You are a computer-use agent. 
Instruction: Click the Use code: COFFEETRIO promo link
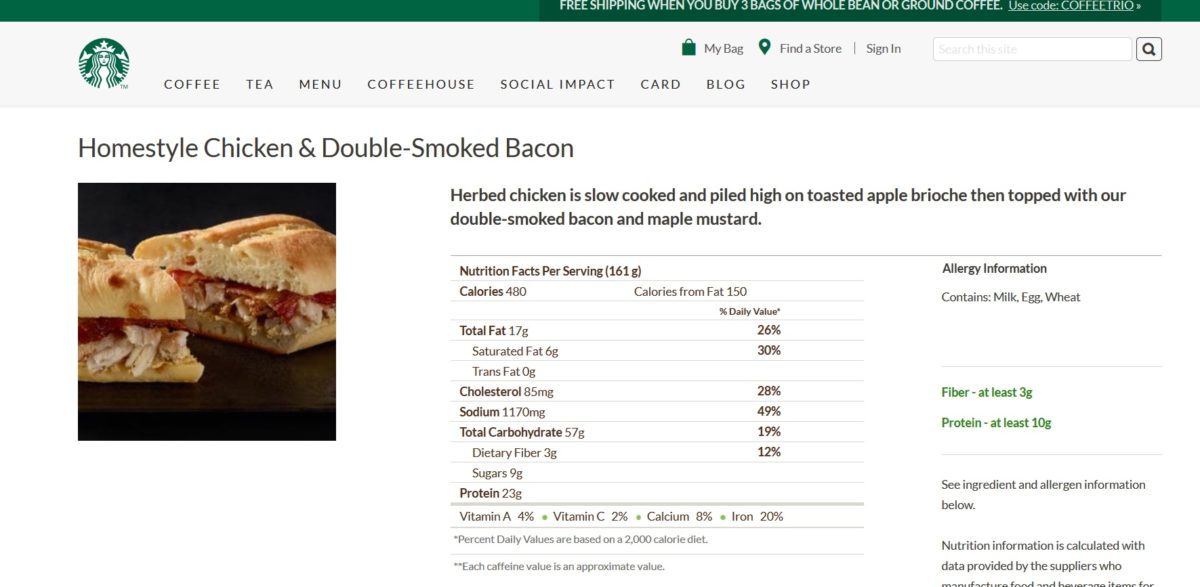click(1074, 6)
